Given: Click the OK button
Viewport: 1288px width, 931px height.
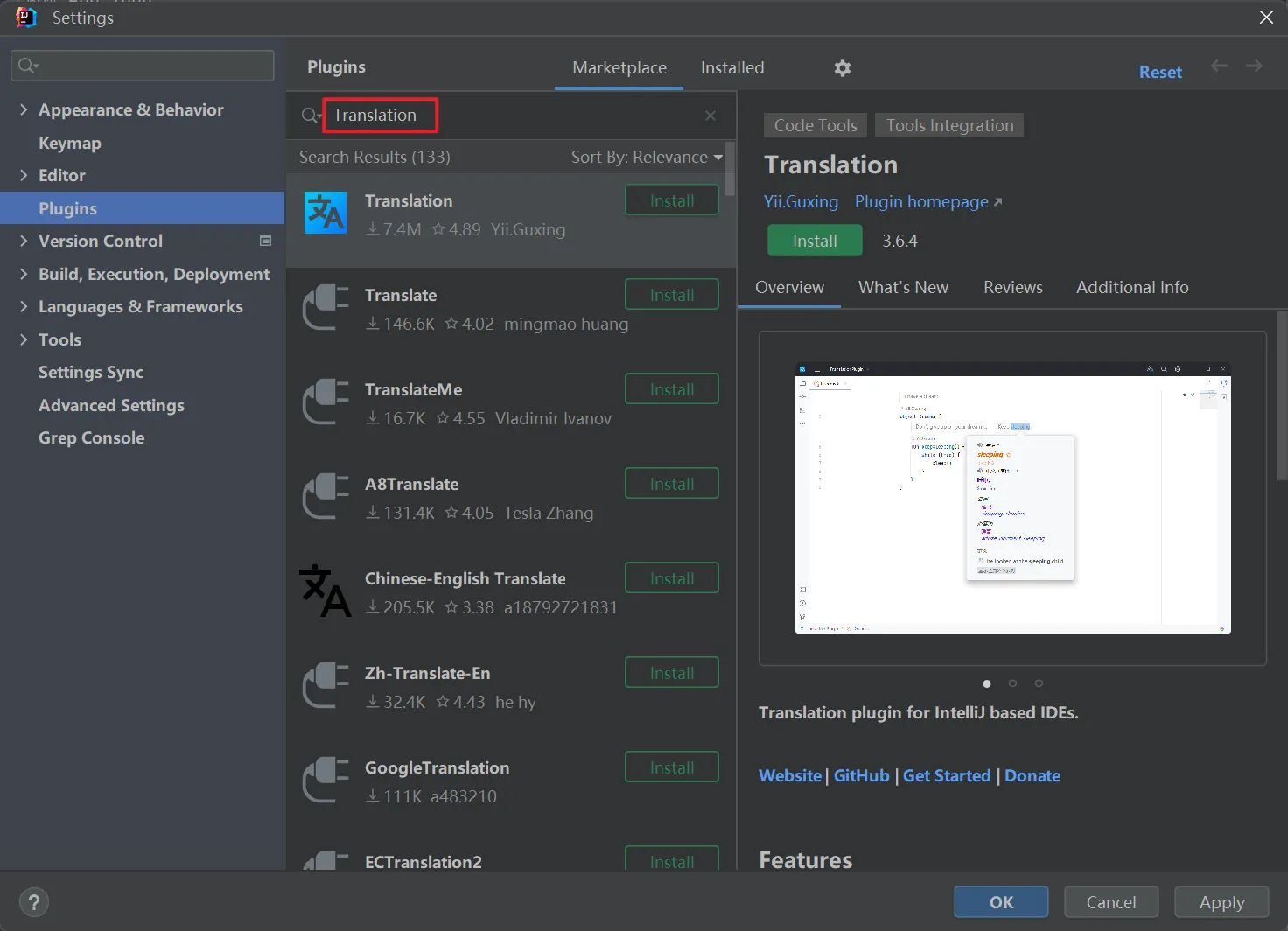Looking at the screenshot, I should point(1001,902).
